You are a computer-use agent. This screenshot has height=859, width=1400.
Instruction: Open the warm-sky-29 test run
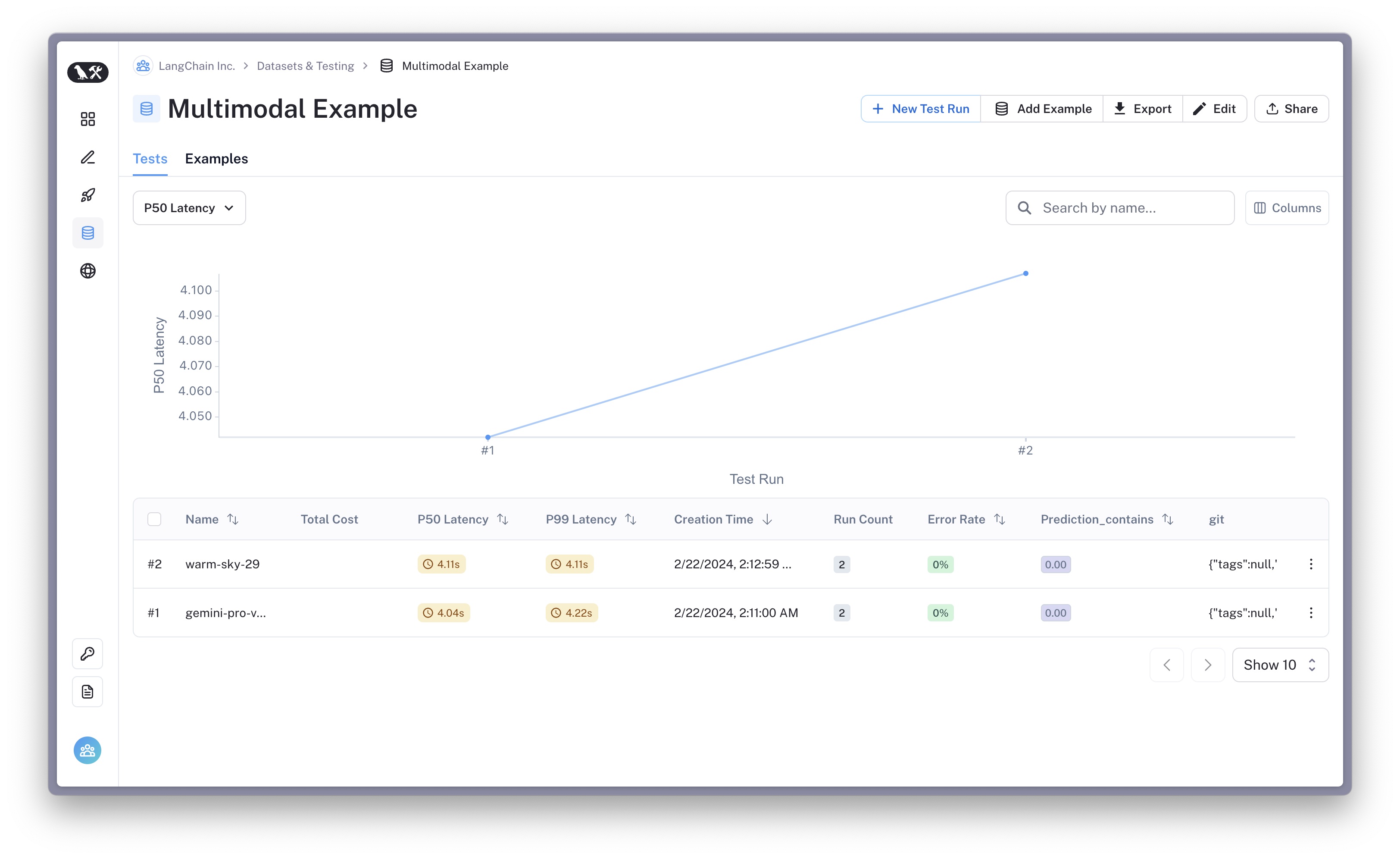(222, 564)
